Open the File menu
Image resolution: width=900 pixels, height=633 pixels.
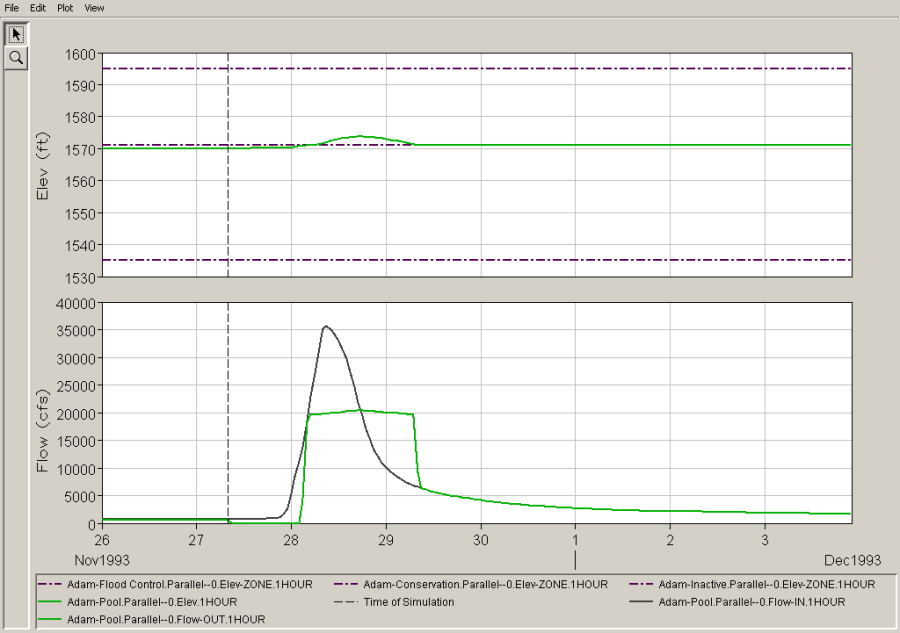pos(11,8)
